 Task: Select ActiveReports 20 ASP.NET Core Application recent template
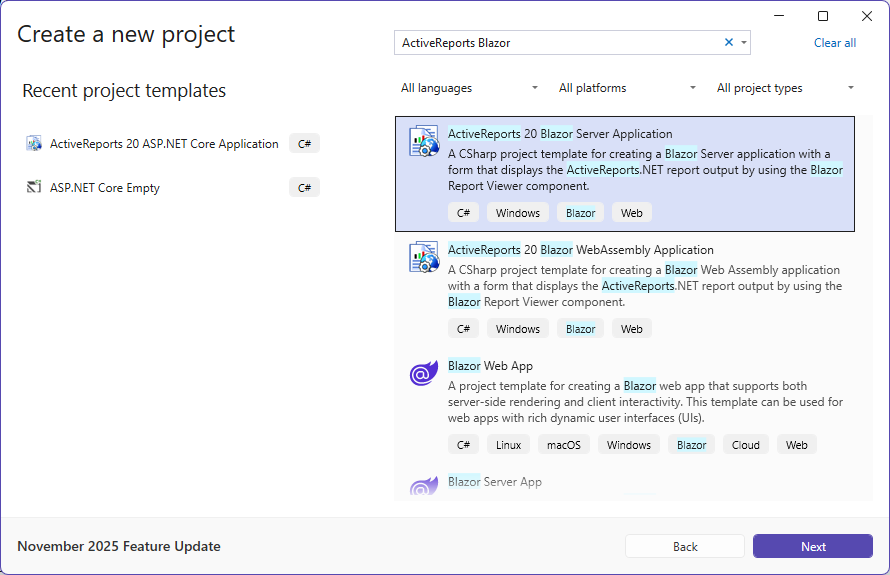tap(164, 144)
